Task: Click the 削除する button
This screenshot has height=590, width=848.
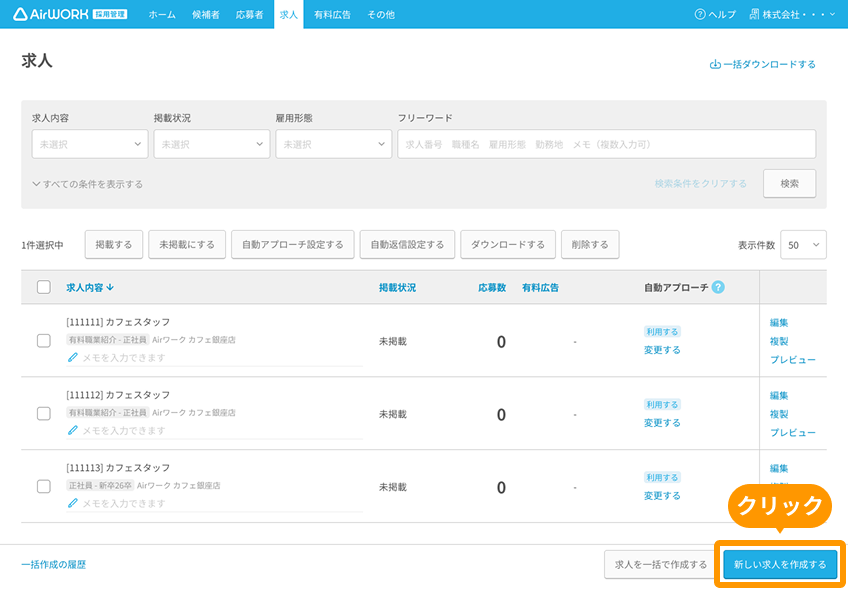Action: 590,244
